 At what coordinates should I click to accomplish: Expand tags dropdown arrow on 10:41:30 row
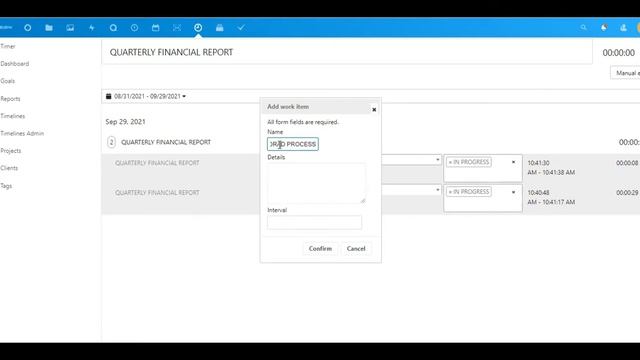(x=513, y=162)
